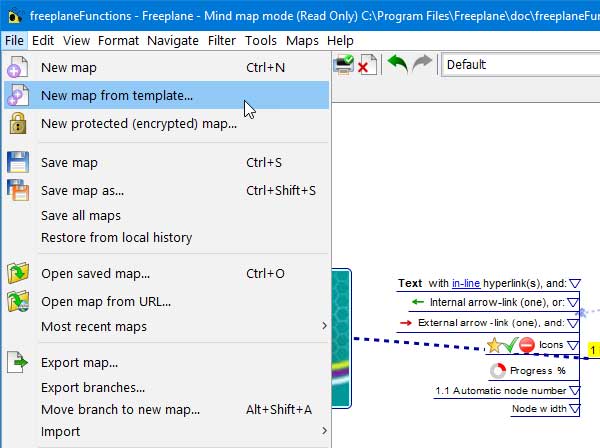Choose Open saved map...
Viewport: 600px width, 448px height.
click(x=166, y=273)
